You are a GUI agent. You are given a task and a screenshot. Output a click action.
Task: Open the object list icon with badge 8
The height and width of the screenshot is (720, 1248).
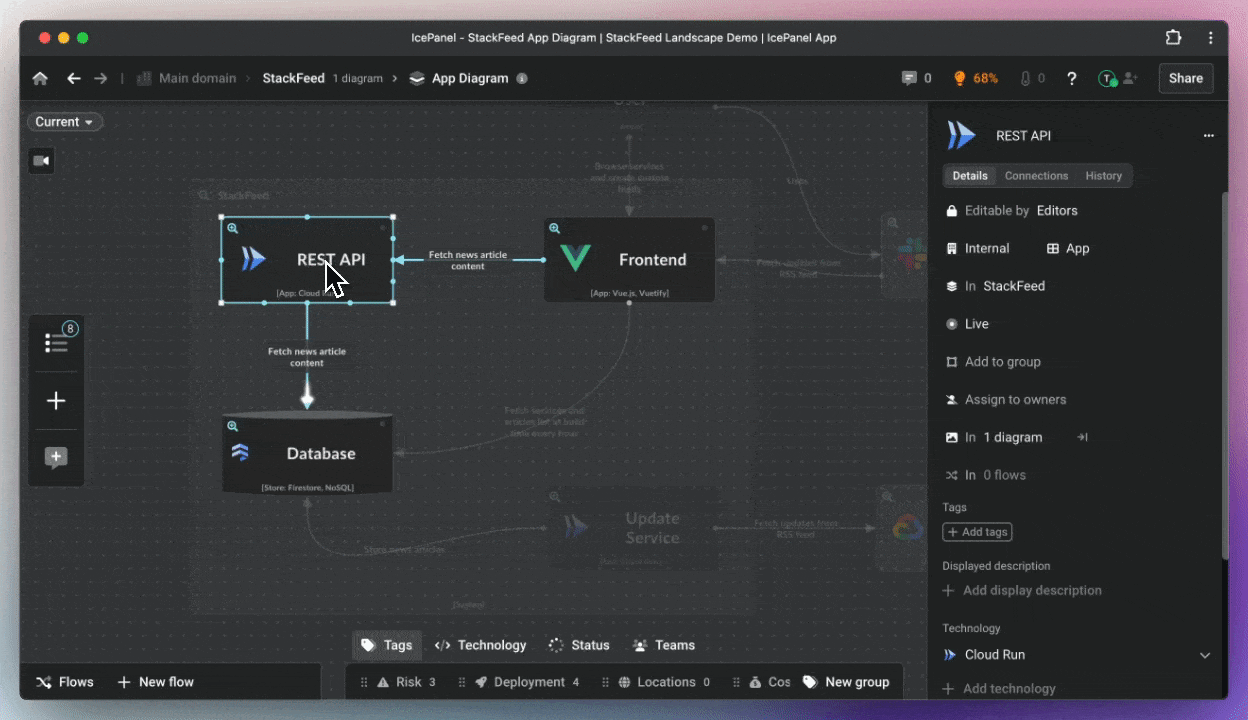pos(57,342)
